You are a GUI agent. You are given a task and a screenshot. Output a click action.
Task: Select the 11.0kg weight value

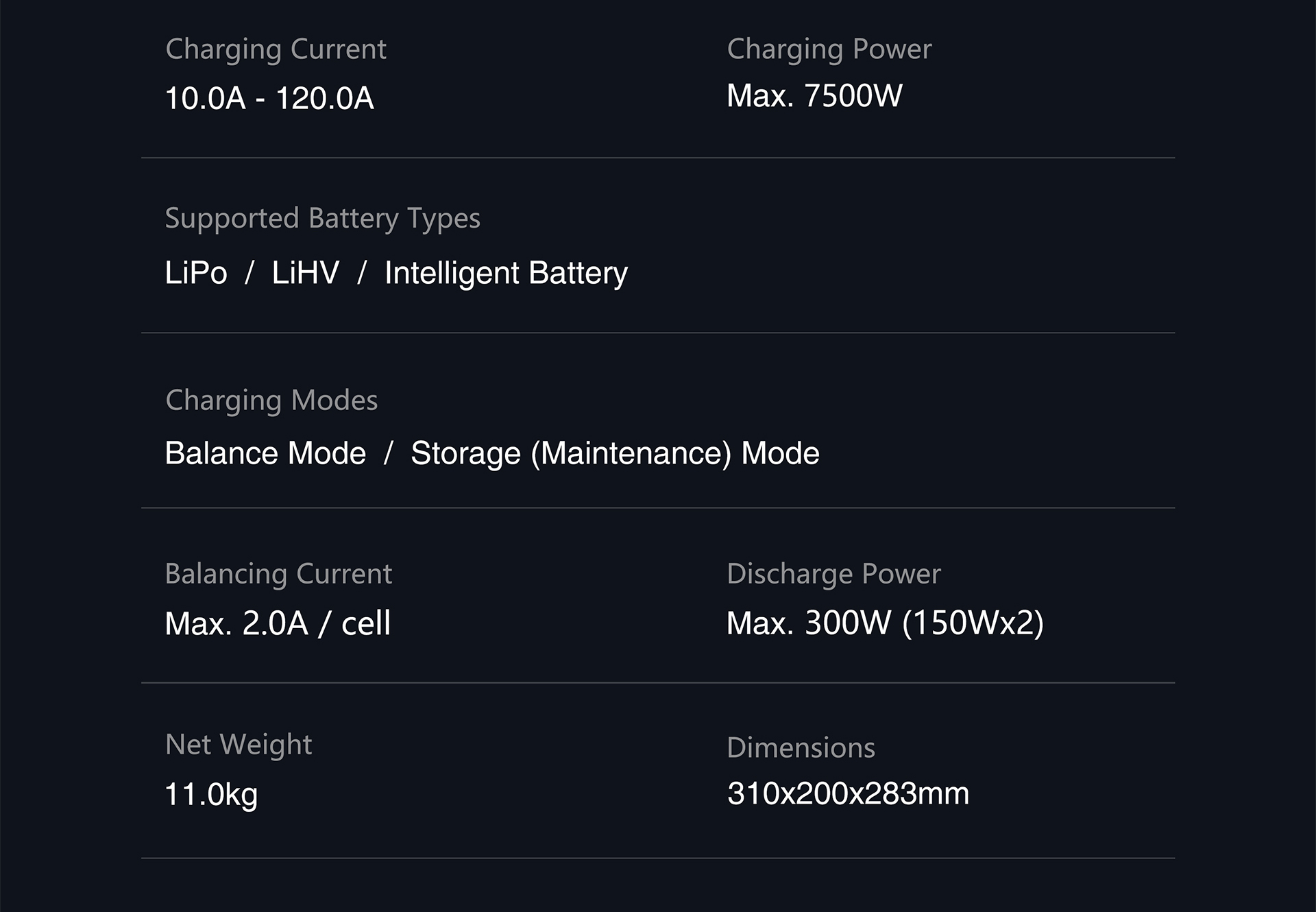point(211,794)
